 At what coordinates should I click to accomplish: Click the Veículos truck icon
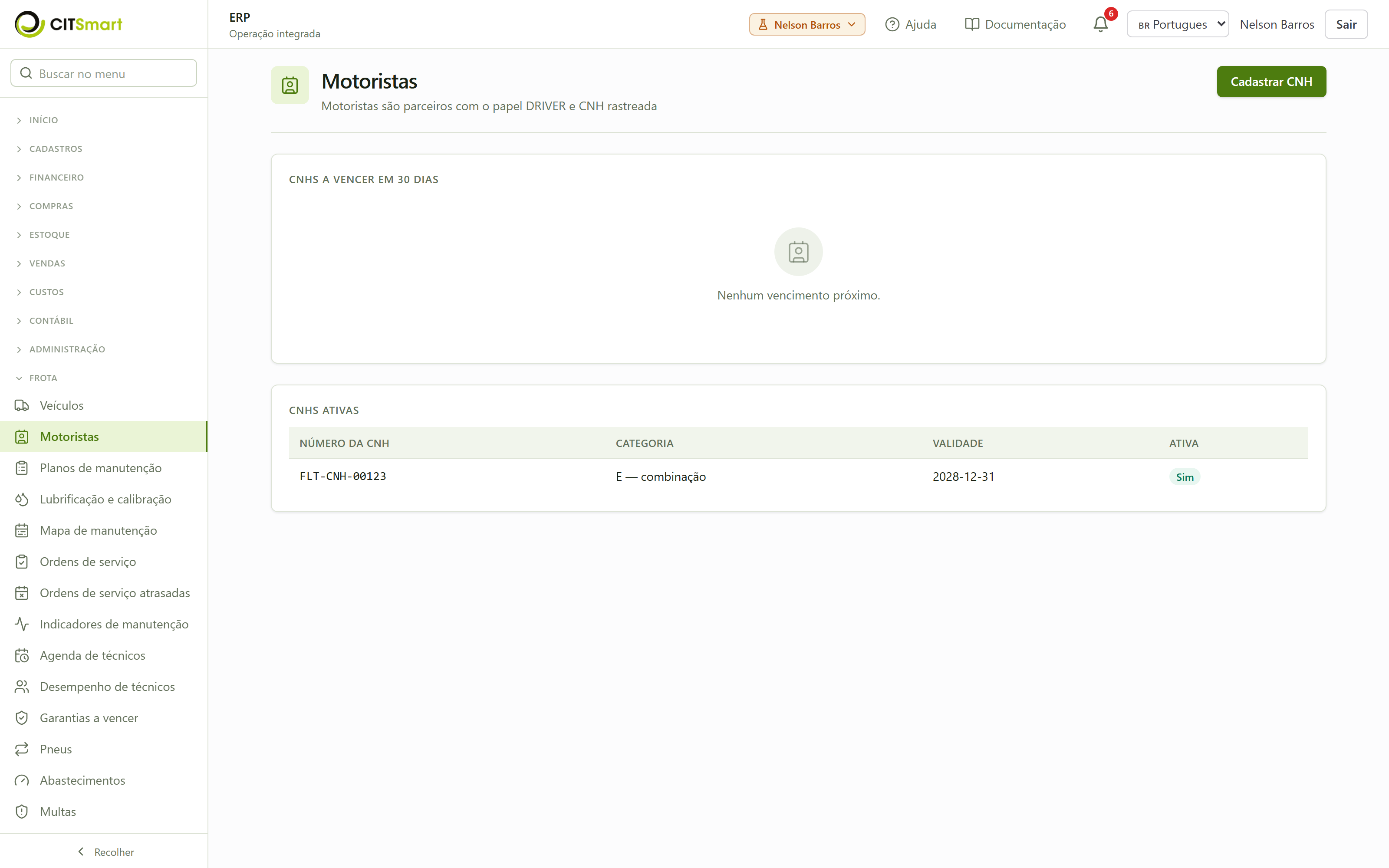pos(22,405)
